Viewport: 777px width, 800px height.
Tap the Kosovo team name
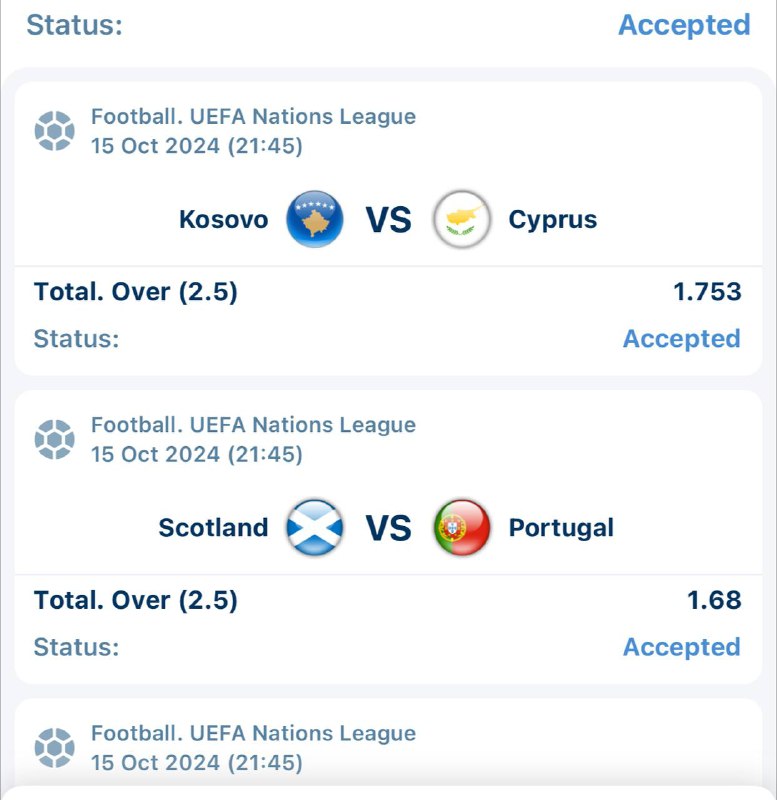click(x=224, y=219)
